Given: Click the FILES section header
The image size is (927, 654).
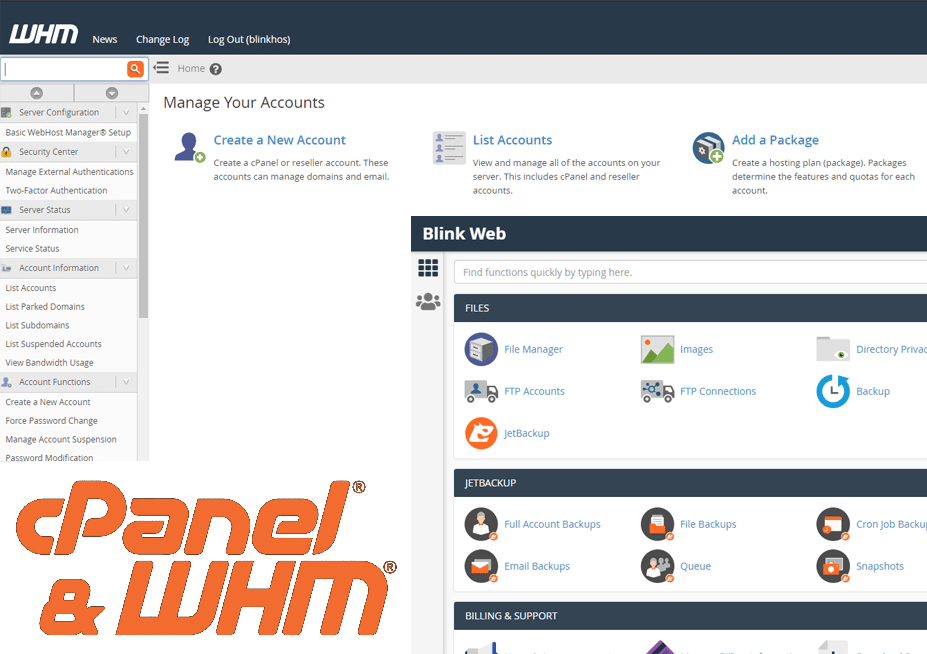Looking at the screenshot, I should (x=690, y=308).
